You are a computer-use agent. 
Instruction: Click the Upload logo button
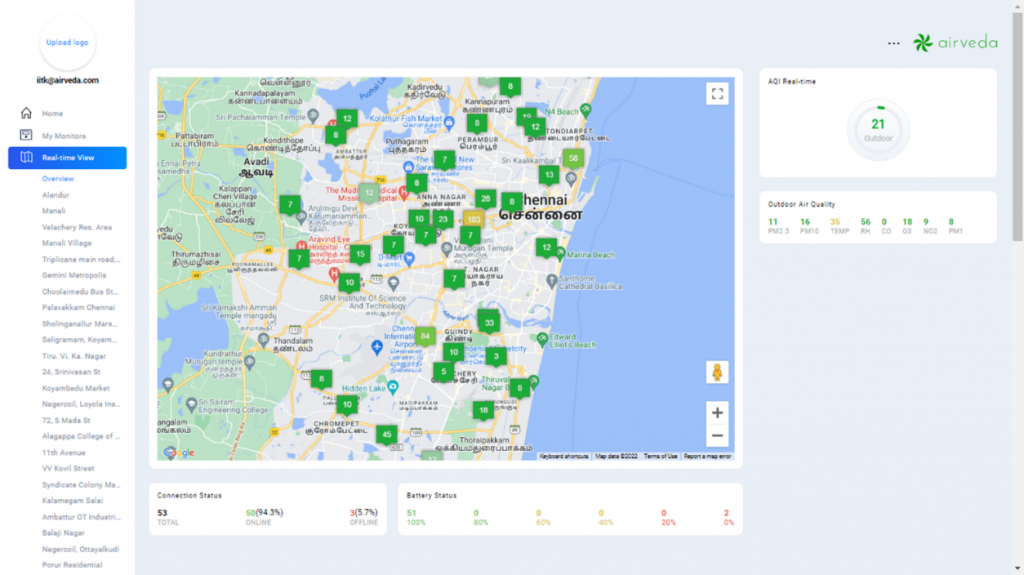tap(67, 43)
